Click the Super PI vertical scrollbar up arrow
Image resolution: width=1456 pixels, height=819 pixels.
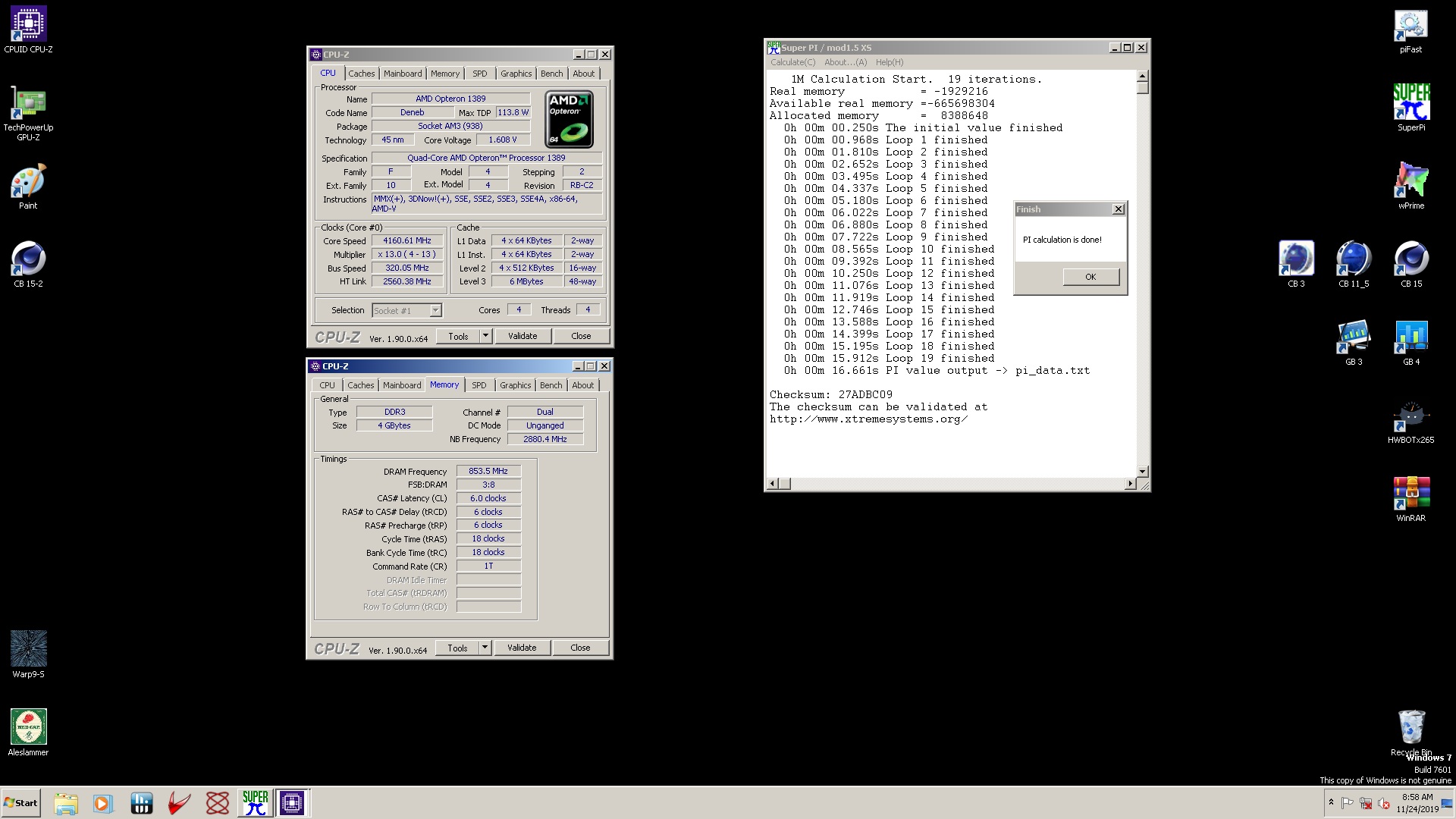click(1143, 76)
